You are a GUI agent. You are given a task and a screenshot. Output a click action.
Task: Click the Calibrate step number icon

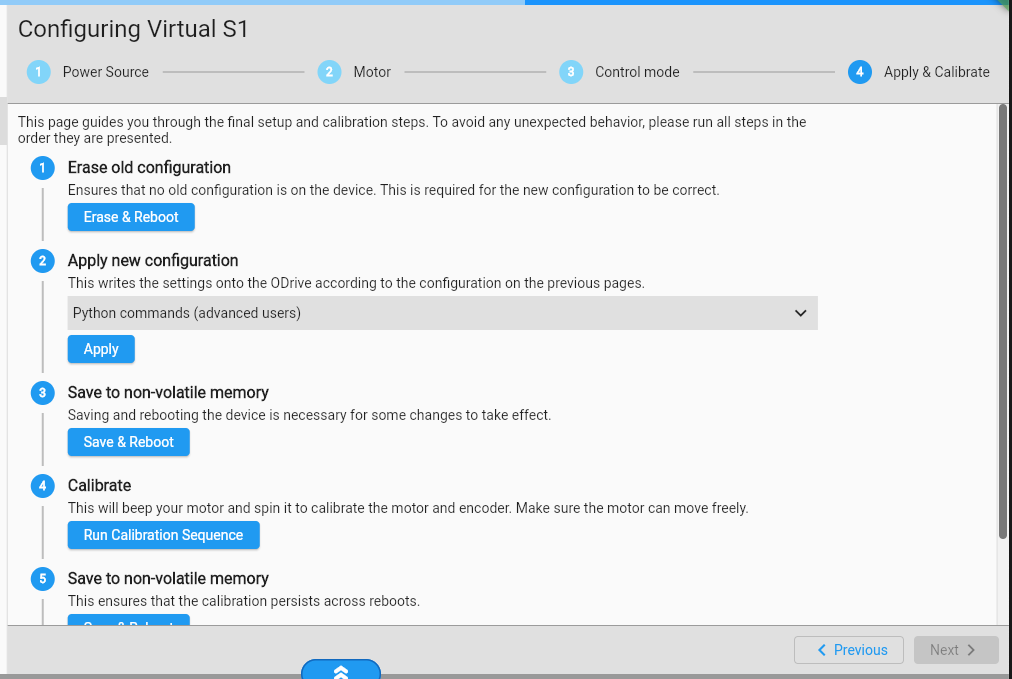coord(42,486)
